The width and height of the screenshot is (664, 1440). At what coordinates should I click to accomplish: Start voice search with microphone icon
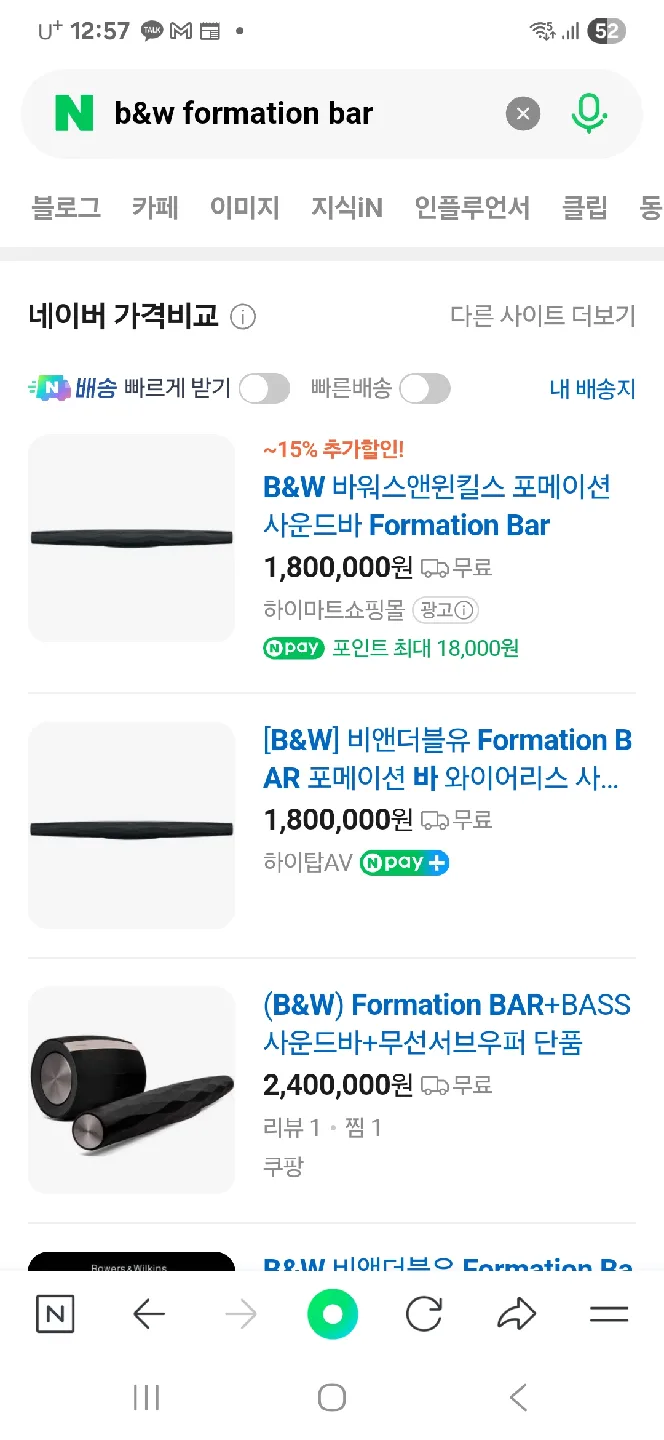click(x=589, y=114)
